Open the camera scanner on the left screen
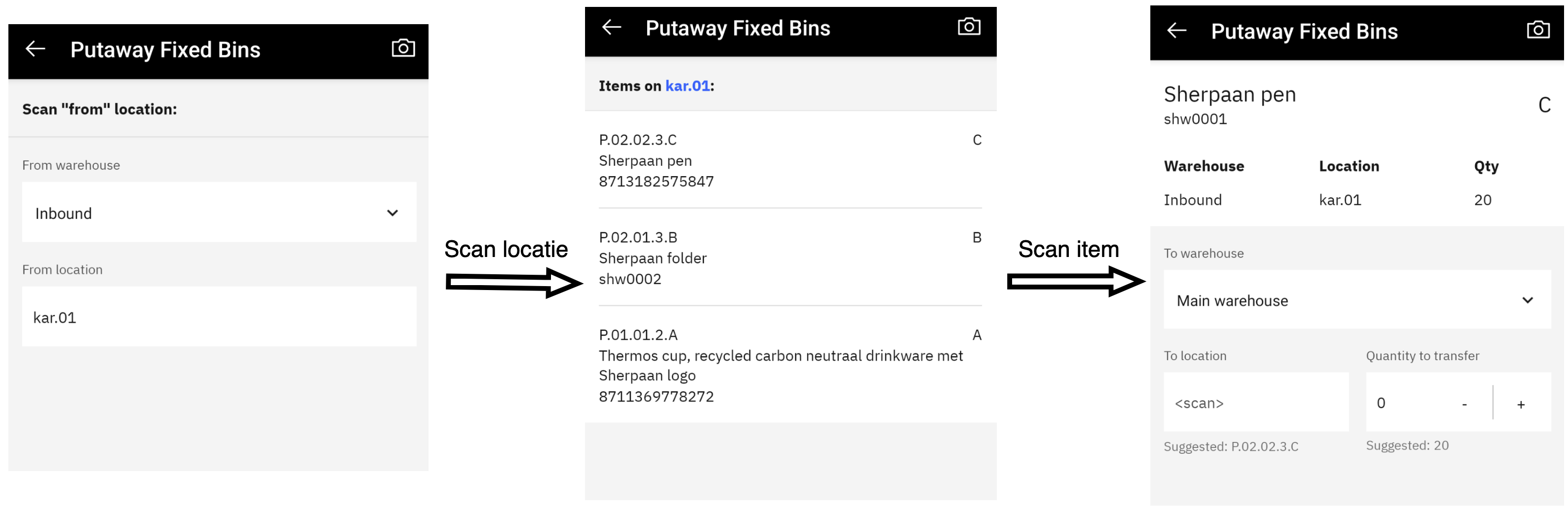The width and height of the screenshot is (1568, 513). tap(403, 49)
